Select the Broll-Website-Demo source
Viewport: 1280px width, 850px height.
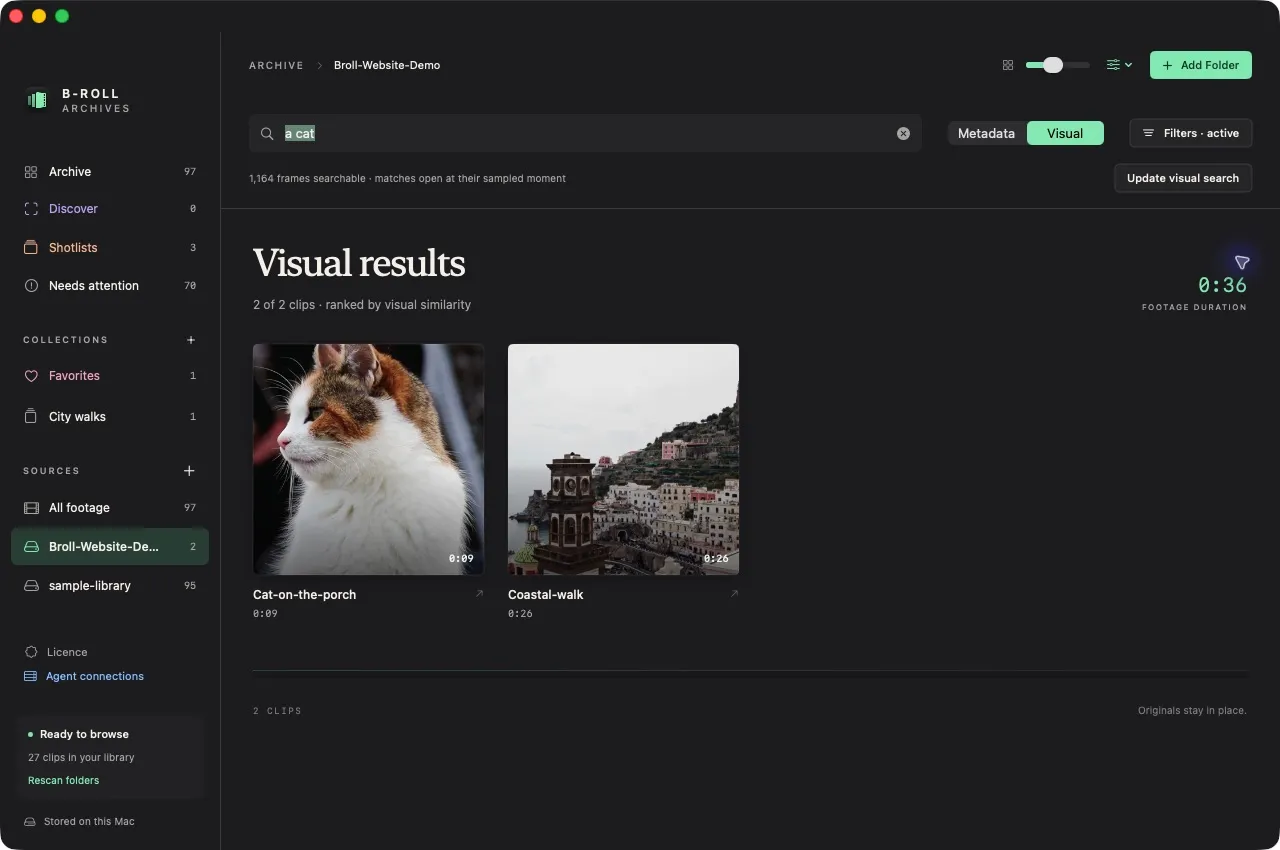point(110,547)
